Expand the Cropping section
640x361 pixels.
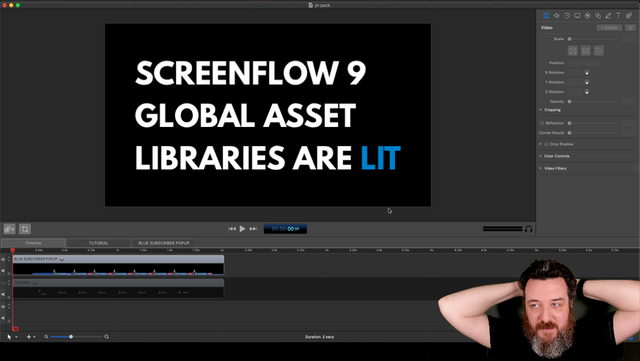point(541,110)
